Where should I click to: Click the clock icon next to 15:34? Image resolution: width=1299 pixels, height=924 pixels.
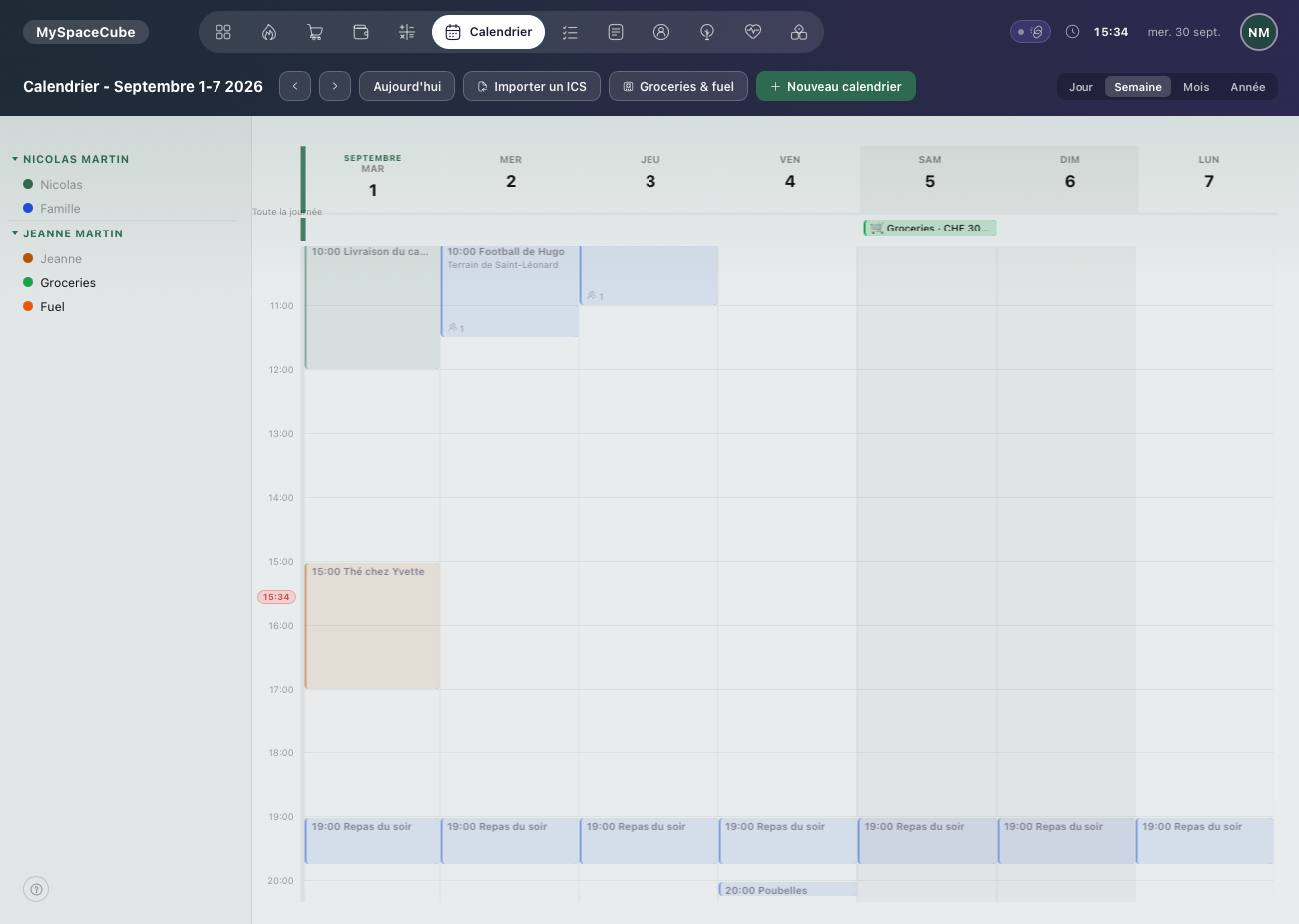point(1072,32)
